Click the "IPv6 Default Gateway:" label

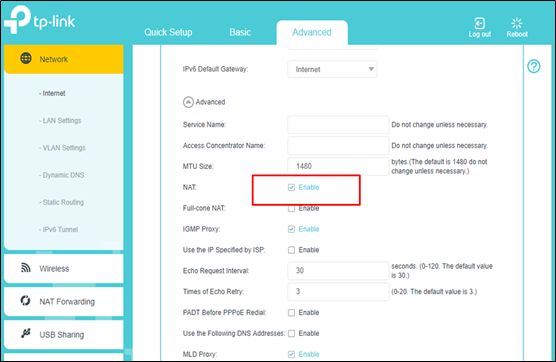[215, 69]
